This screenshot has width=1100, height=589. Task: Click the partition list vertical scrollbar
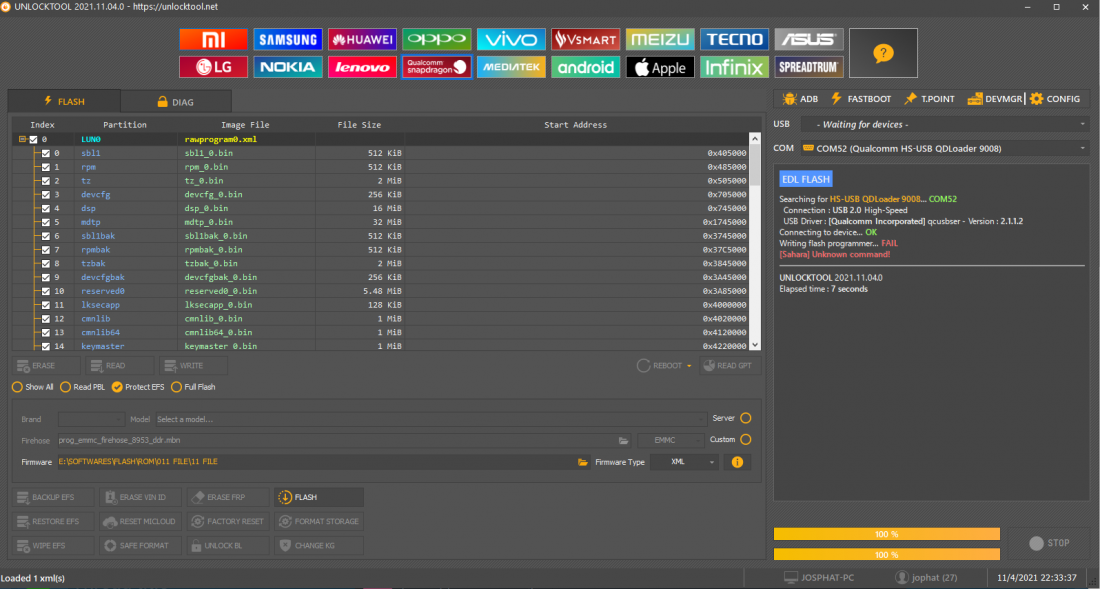(755, 241)
